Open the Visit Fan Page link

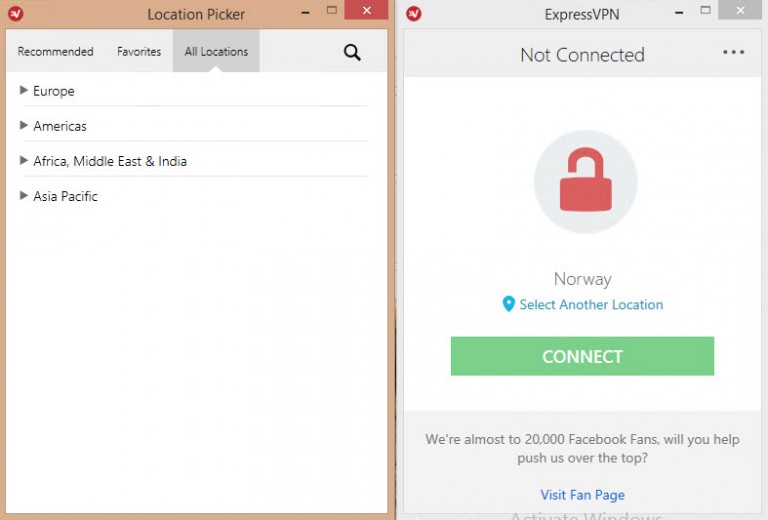coord(582,495)
